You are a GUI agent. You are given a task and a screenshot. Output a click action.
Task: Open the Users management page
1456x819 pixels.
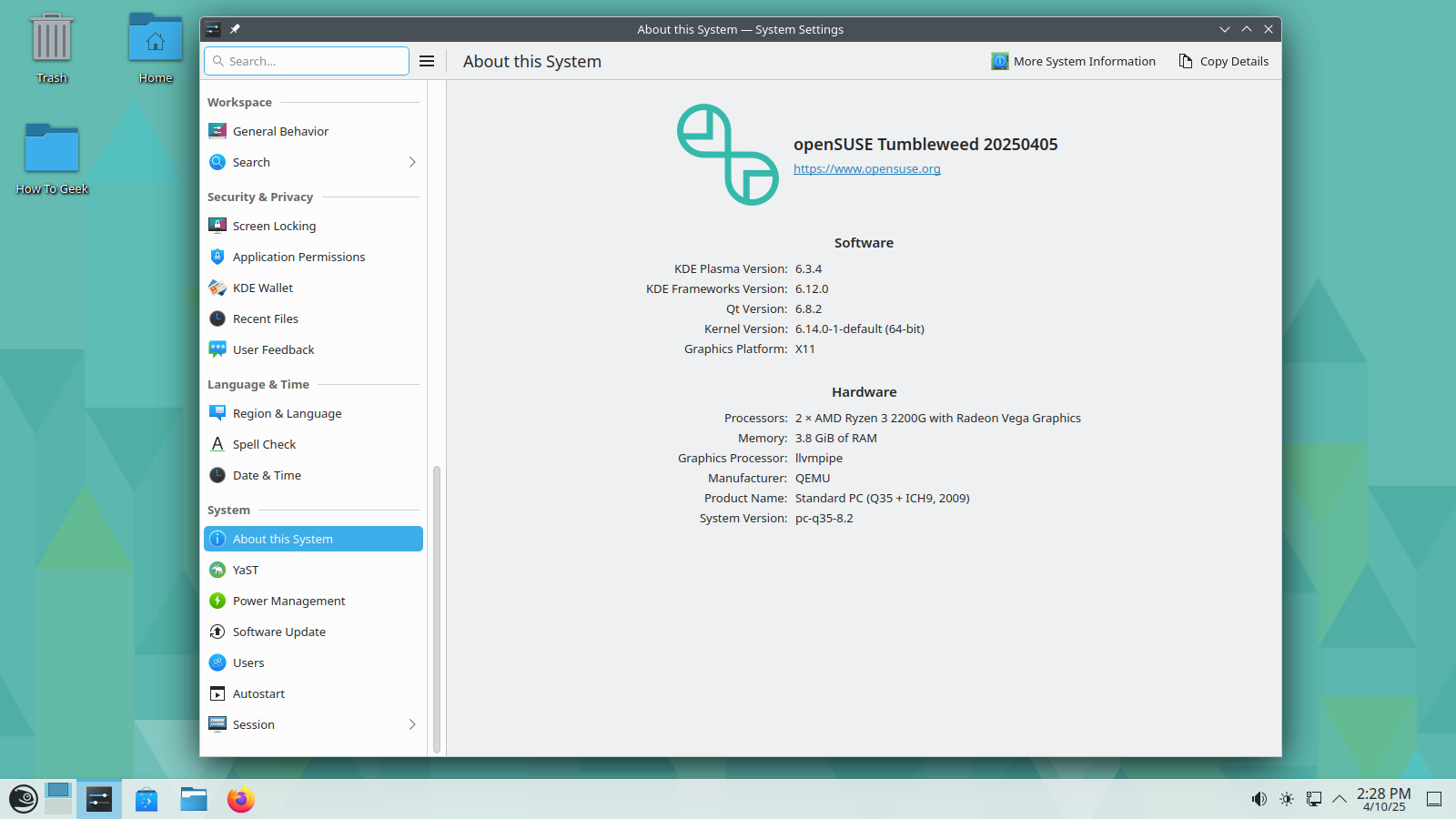point(248,662)
